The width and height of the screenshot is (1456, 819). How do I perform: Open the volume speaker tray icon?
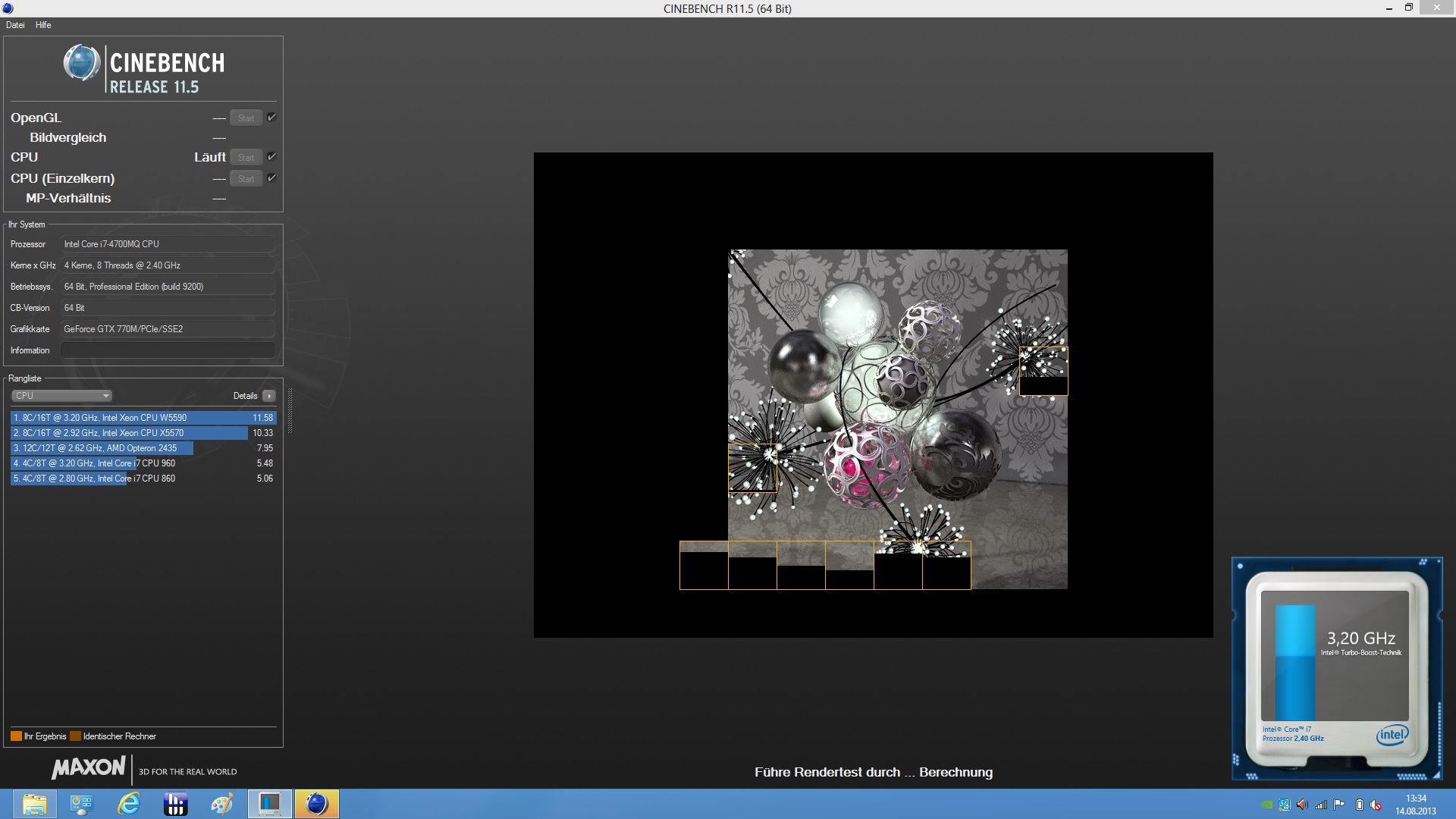(1302, 805)
